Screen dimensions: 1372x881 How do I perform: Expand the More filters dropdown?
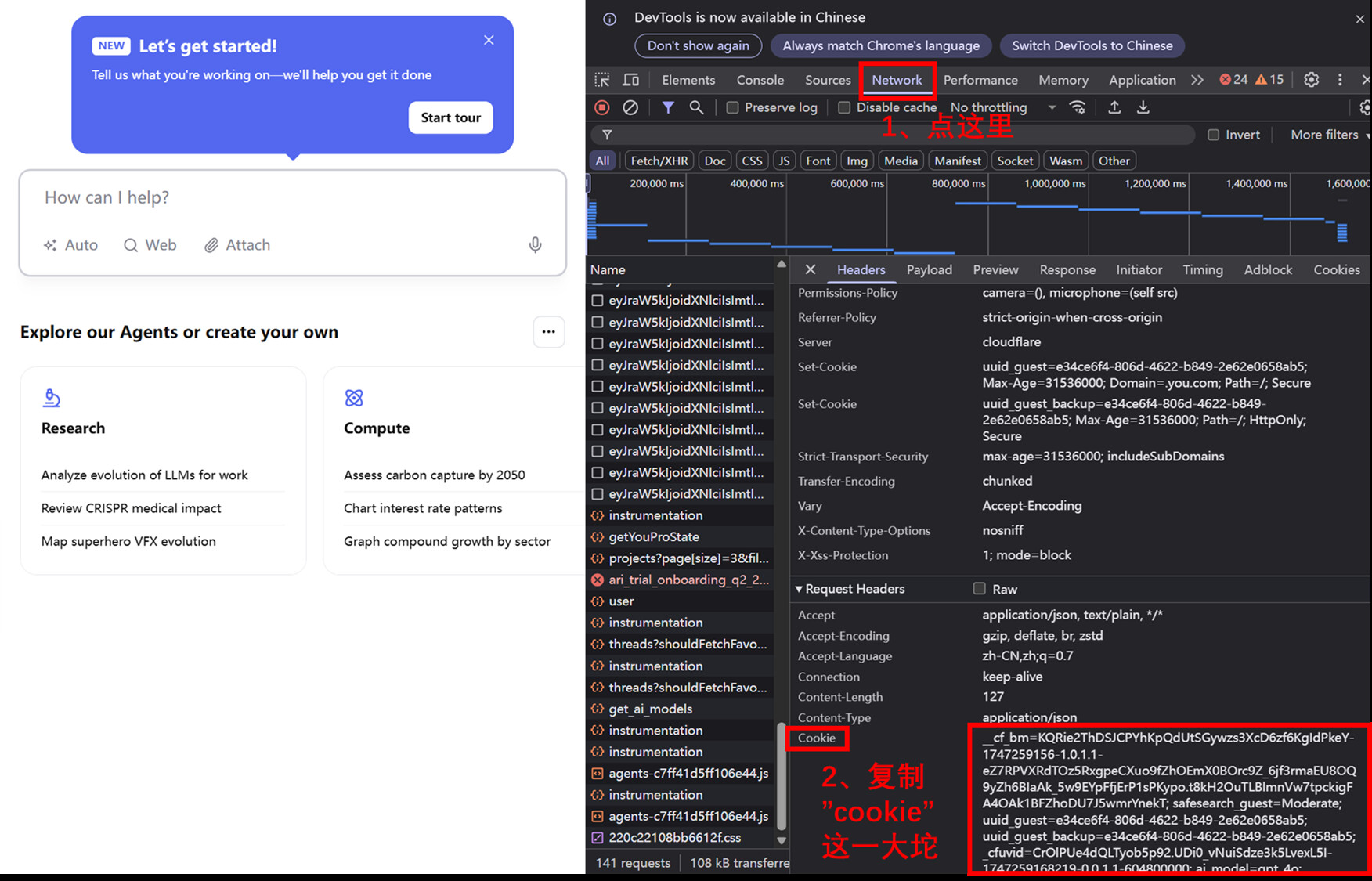[1329, 135]
